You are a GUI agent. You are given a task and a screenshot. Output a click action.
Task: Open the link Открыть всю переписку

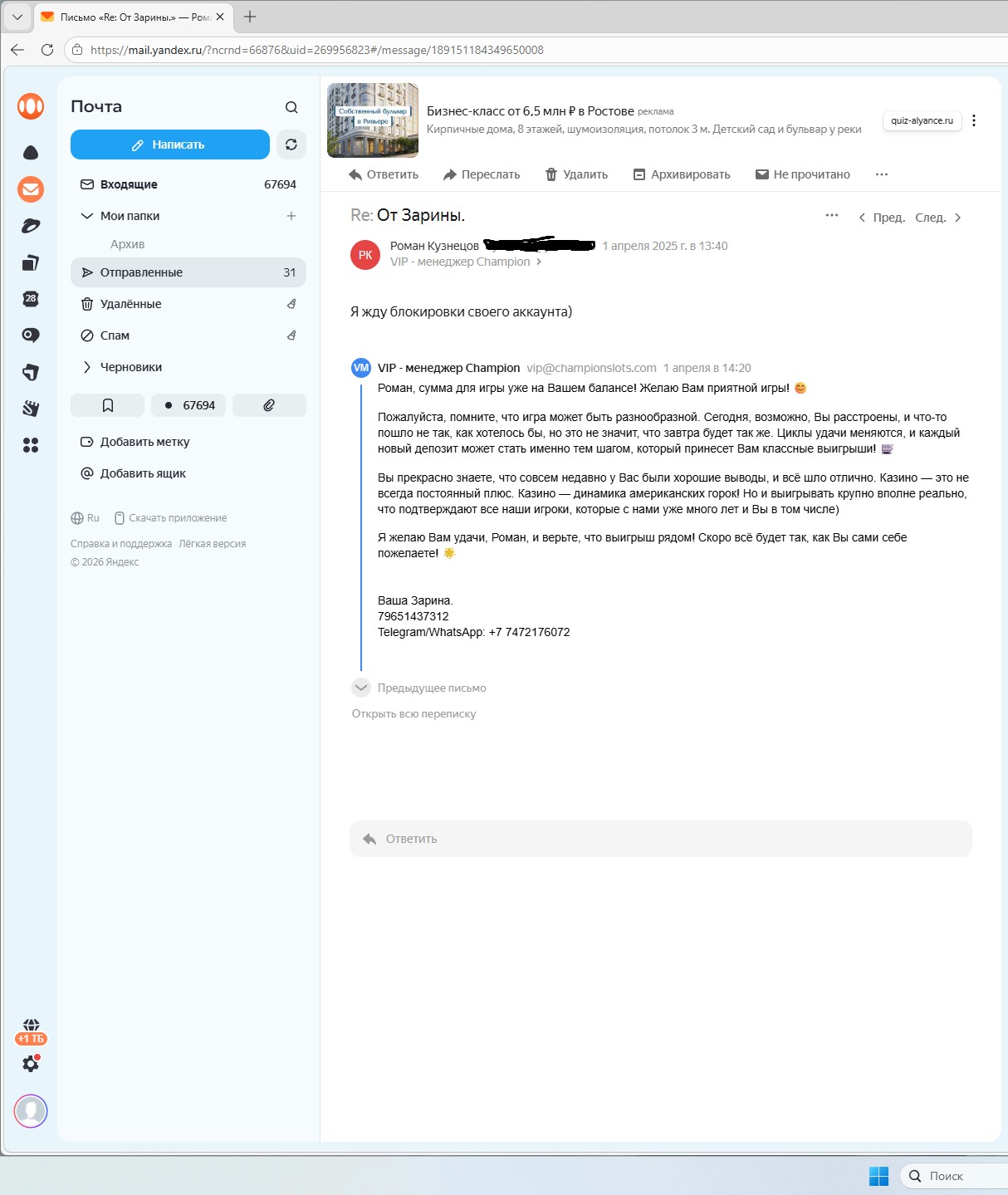[413, 713]
